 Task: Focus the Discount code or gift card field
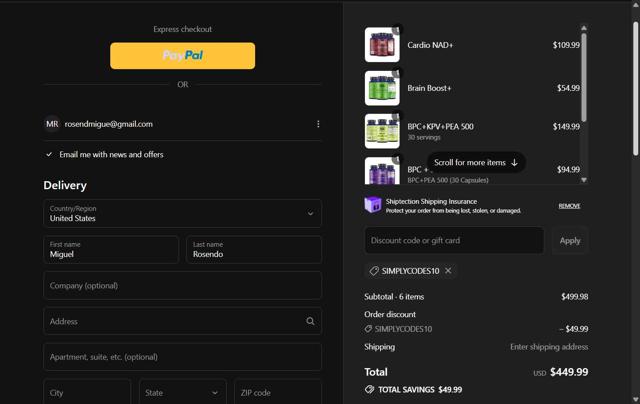tap(454, 240)
